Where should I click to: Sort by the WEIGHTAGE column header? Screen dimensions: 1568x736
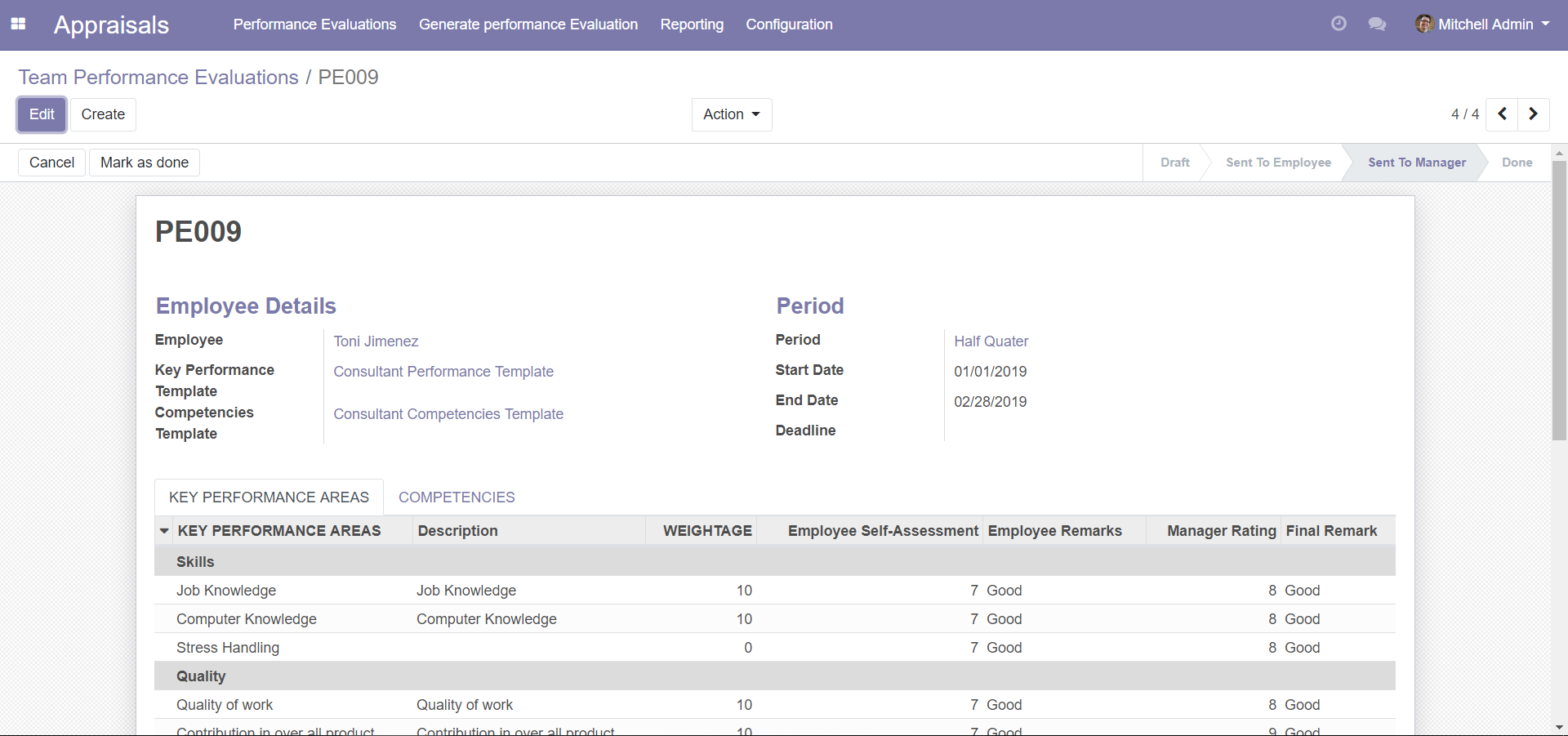click(707, 531)
